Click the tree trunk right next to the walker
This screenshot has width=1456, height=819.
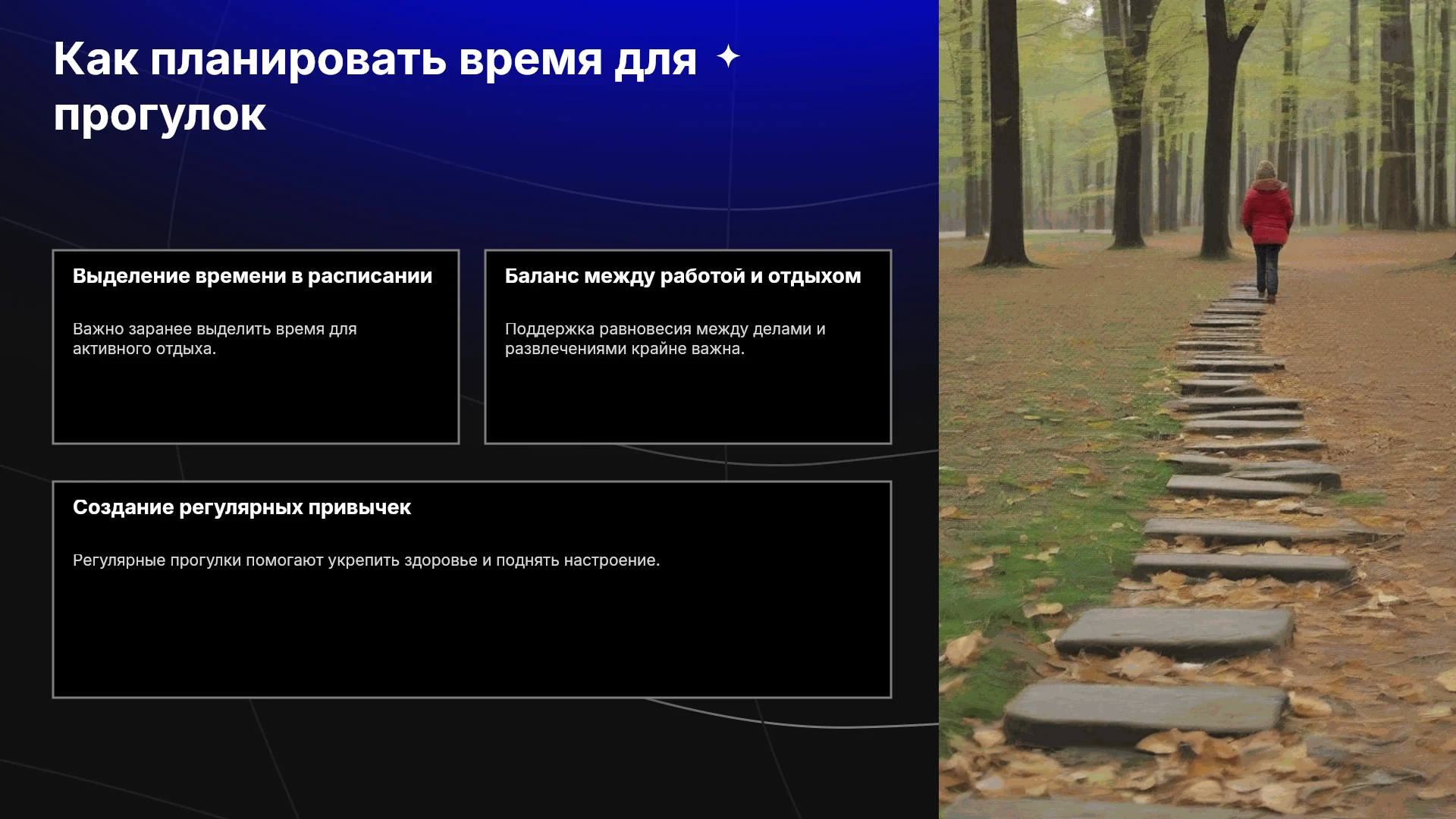click(x=1221, y=129)
